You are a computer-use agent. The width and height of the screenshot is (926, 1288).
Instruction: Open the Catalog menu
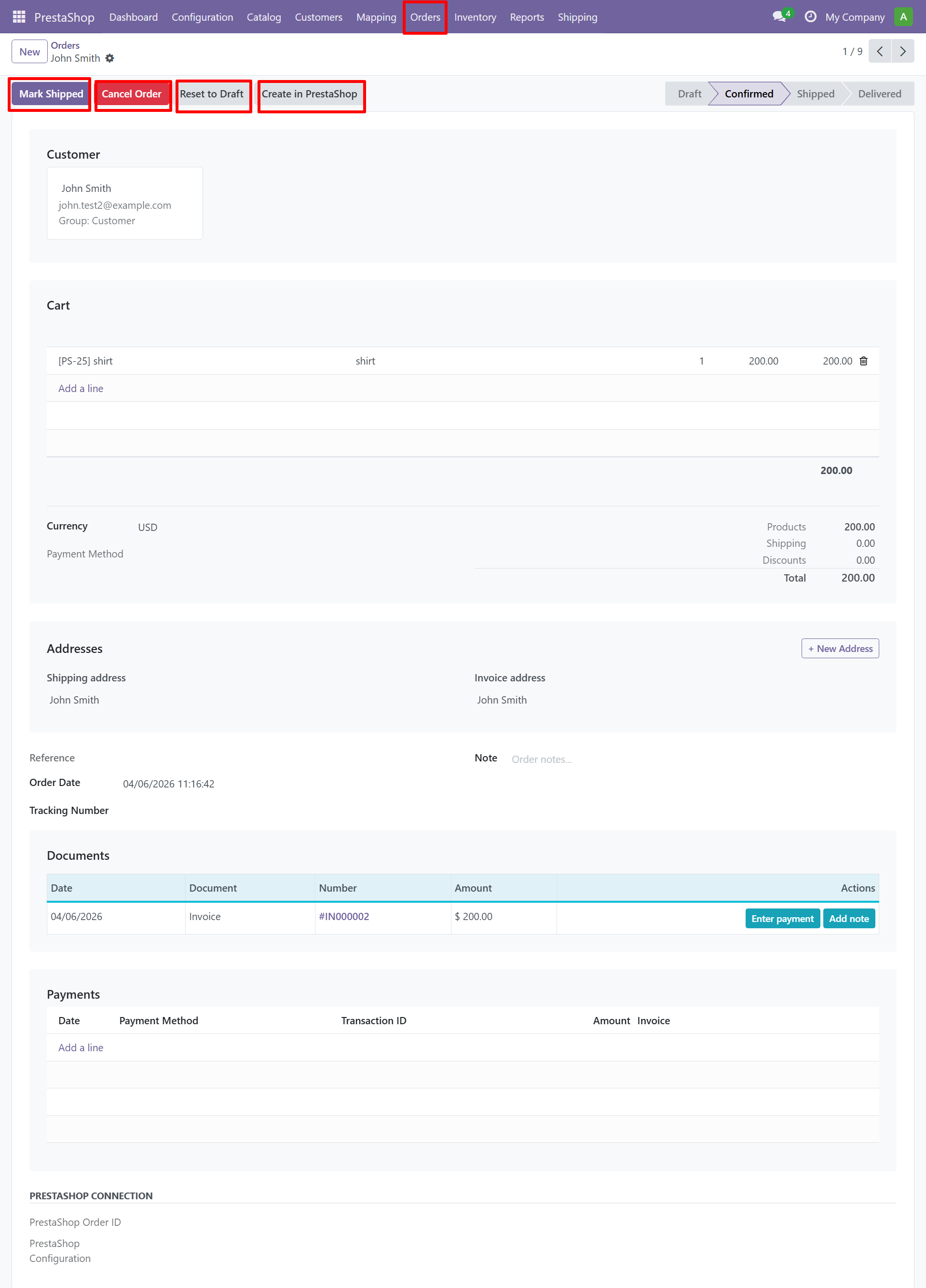click(264, 18)
